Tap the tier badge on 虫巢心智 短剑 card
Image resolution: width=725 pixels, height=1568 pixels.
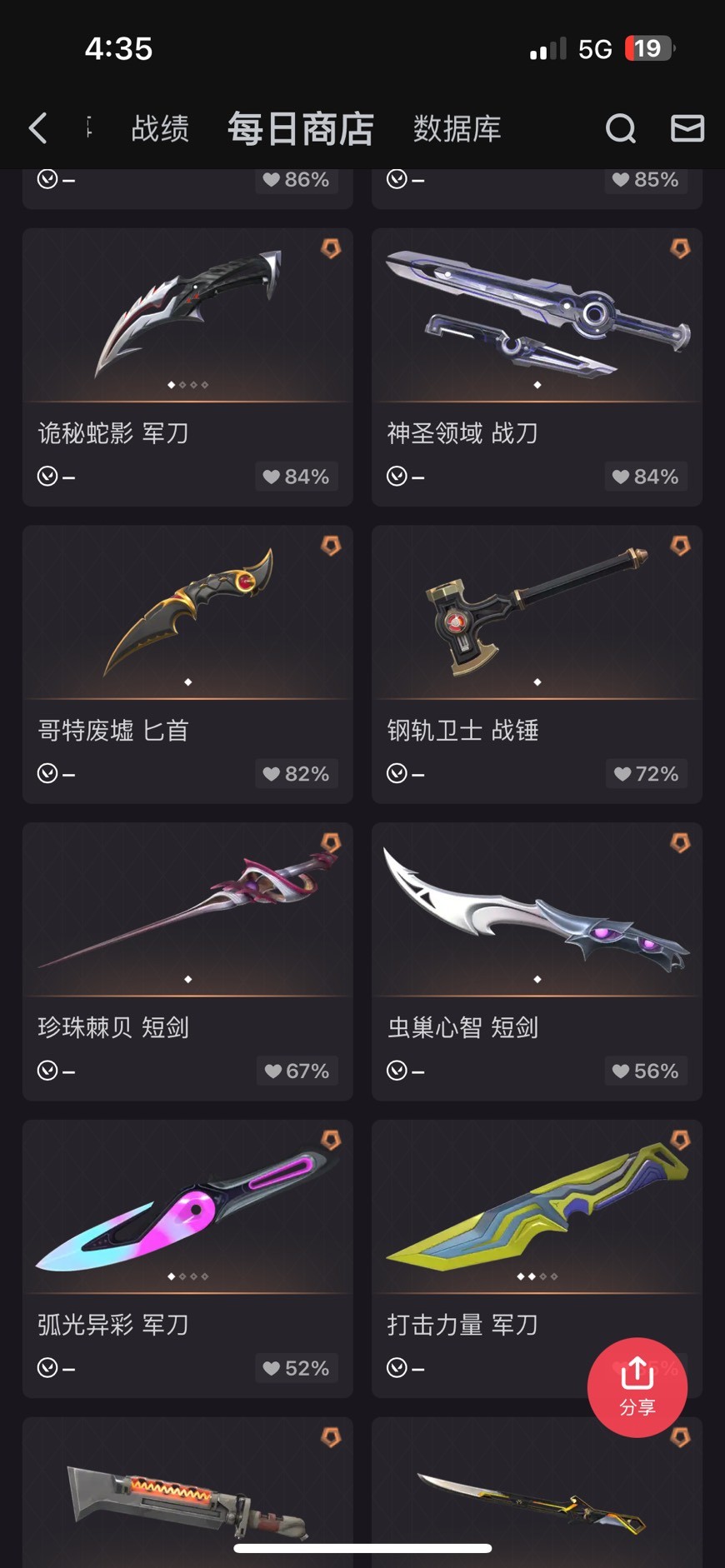click(x=680, y=843)
